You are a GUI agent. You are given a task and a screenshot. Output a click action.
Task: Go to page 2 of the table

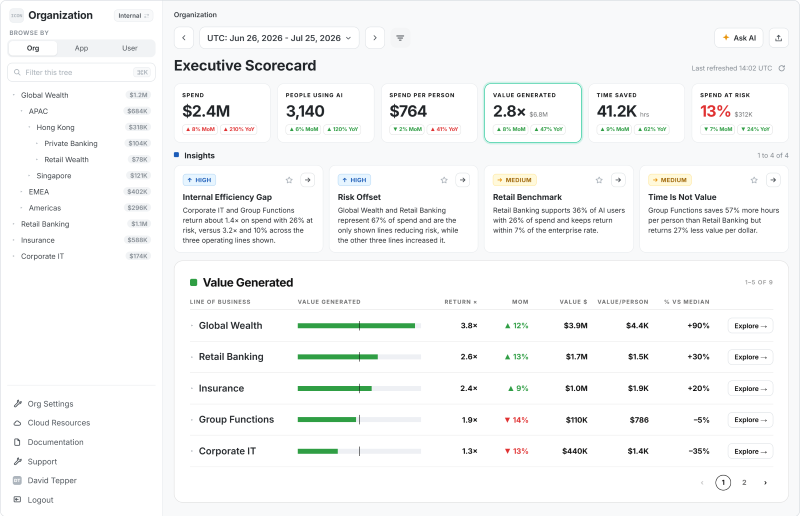tap(744, 482)
